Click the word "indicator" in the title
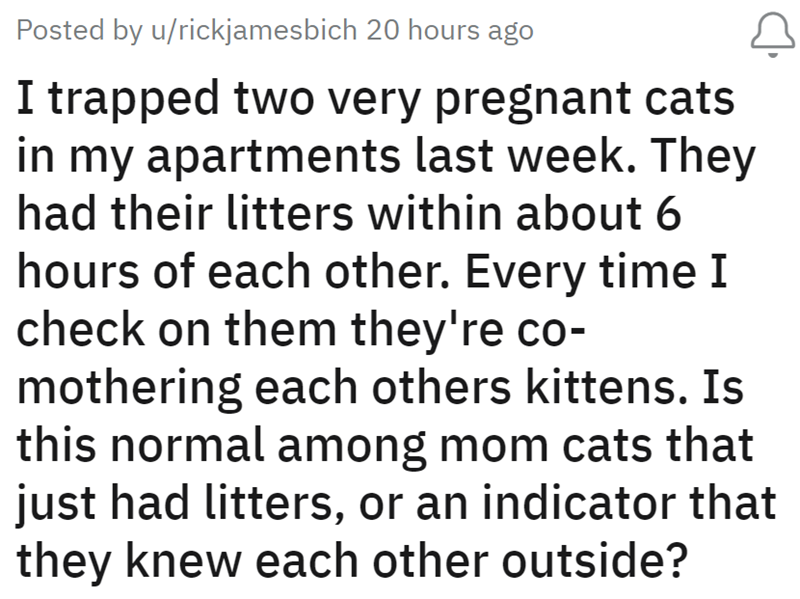This screenshot has height=599, width=800. point(602,498)
